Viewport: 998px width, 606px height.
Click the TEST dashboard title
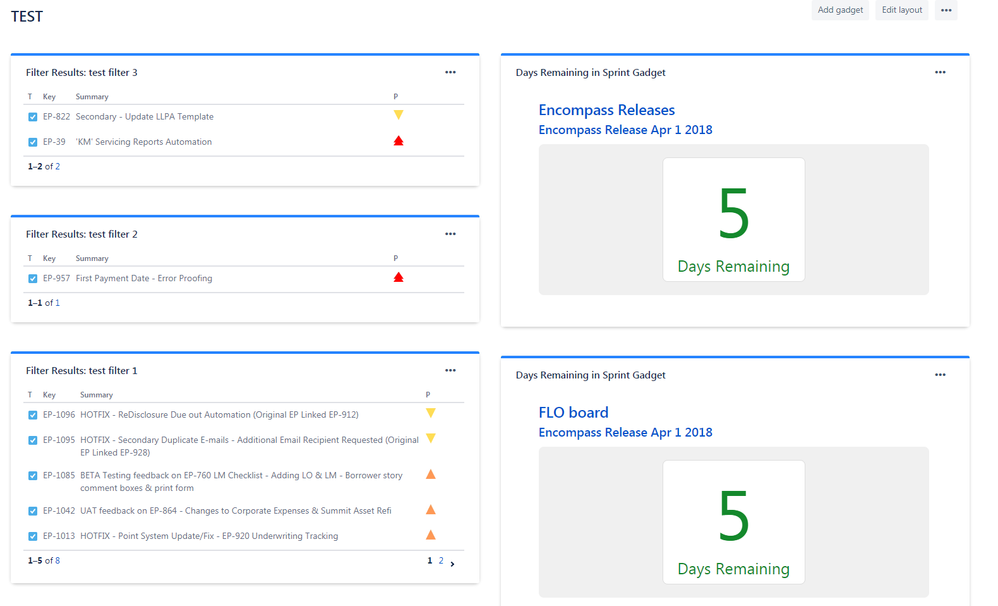click(x=27, y=17)
